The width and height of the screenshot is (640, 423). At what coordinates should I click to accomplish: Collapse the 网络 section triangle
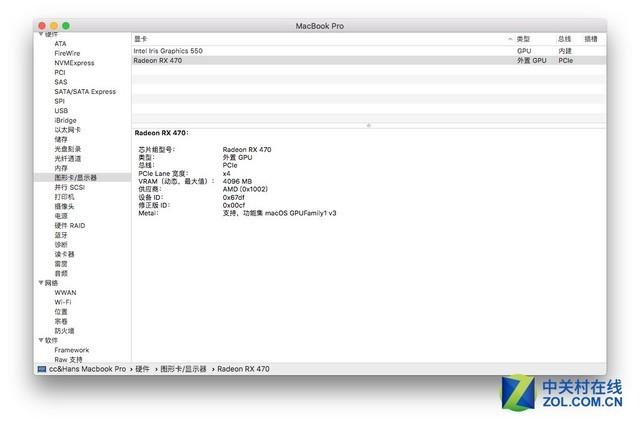41,283
